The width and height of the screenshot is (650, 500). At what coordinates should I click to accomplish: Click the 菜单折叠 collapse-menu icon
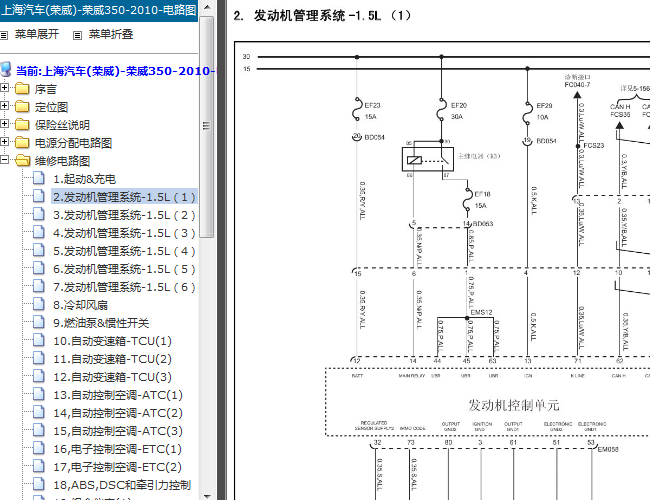point(77,35)
